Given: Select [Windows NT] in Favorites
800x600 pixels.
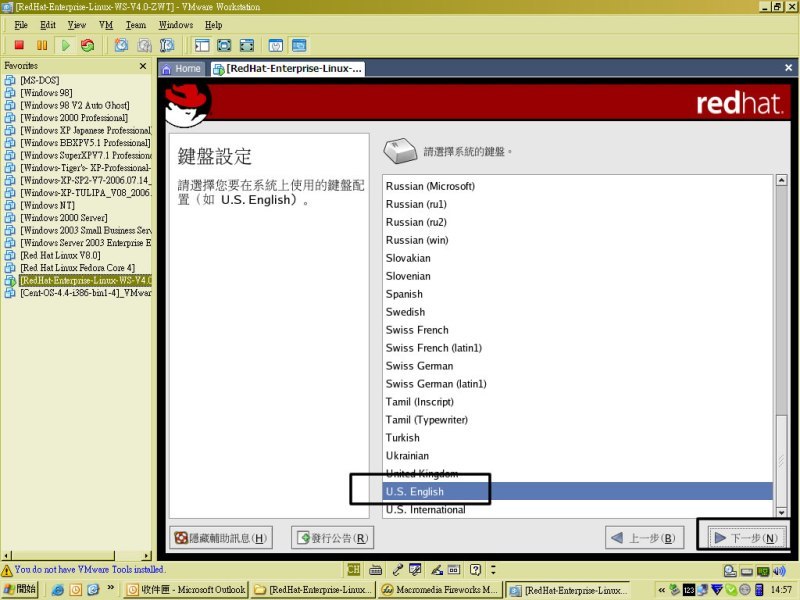Looking at the screenshot, I should (47, 205).
